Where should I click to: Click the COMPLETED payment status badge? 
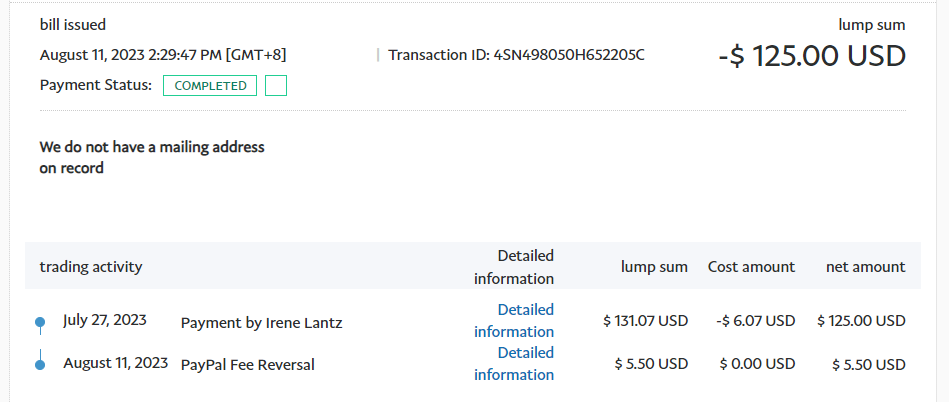[x=210, y=86]
